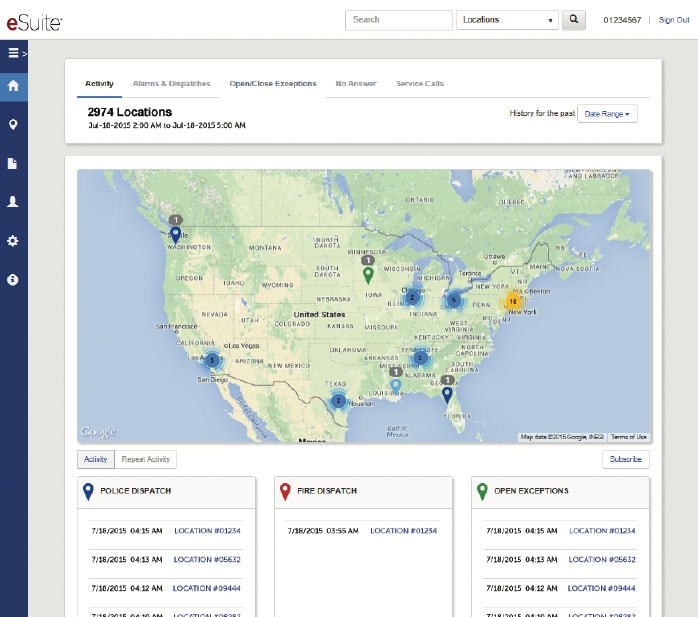Click account number 01234567
Screen dimensions: 698x617
click(x=622, y=20)
